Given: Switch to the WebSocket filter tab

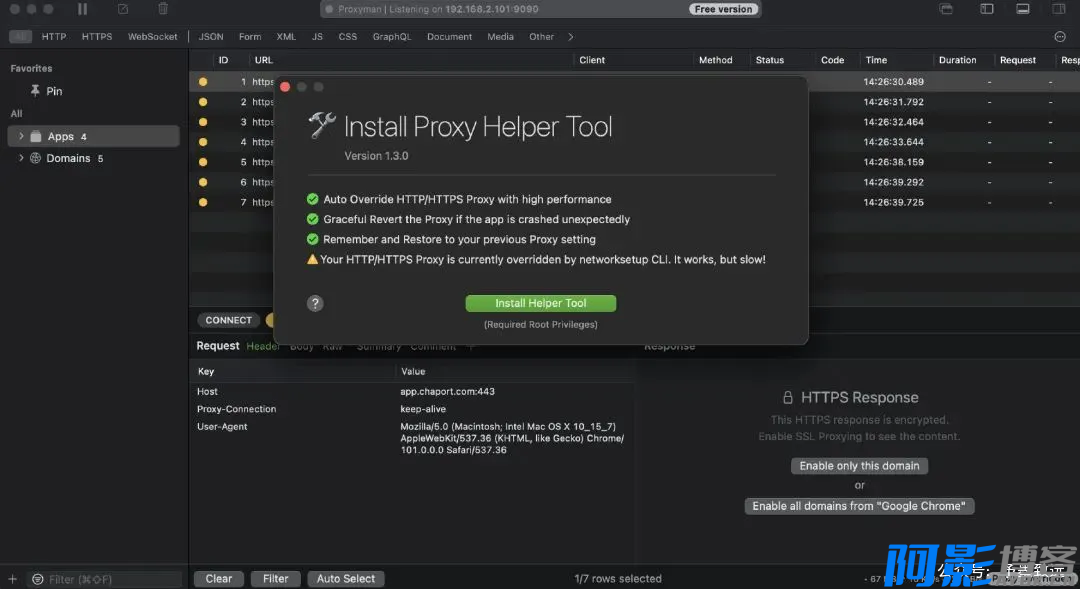Looking at the screenshot, I should pos(152,37).
